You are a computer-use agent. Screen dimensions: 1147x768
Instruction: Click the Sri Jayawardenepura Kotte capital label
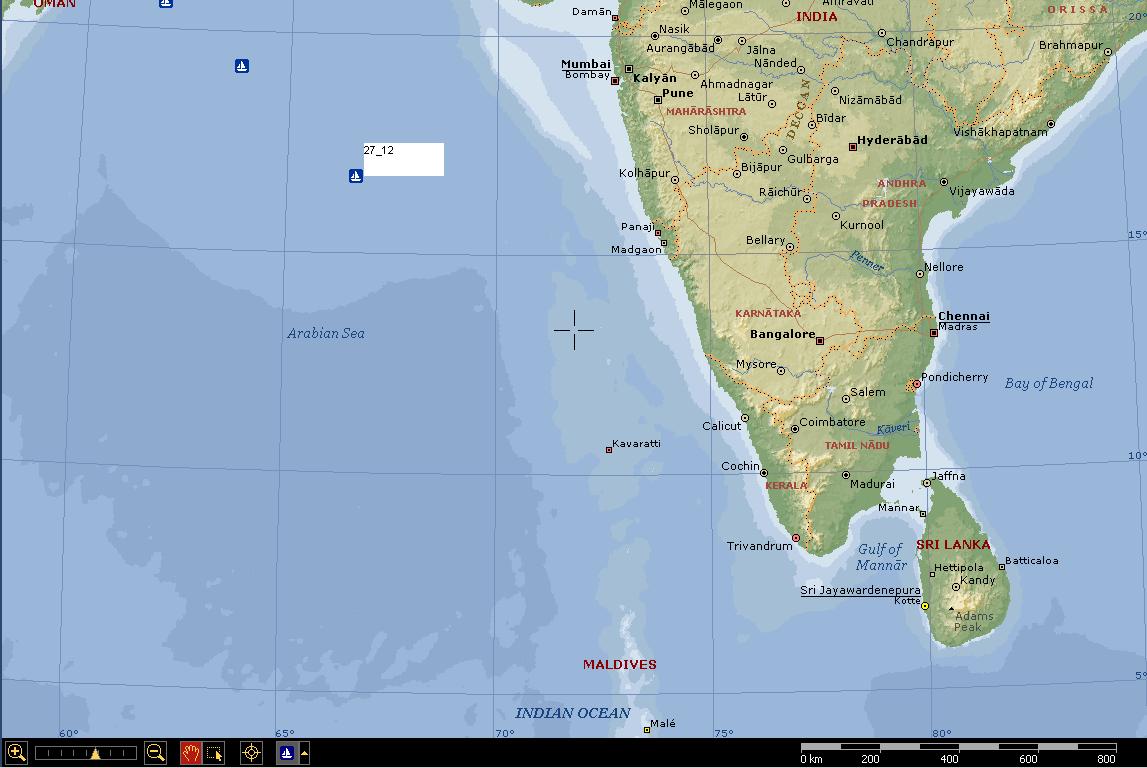tap(860, 591)
